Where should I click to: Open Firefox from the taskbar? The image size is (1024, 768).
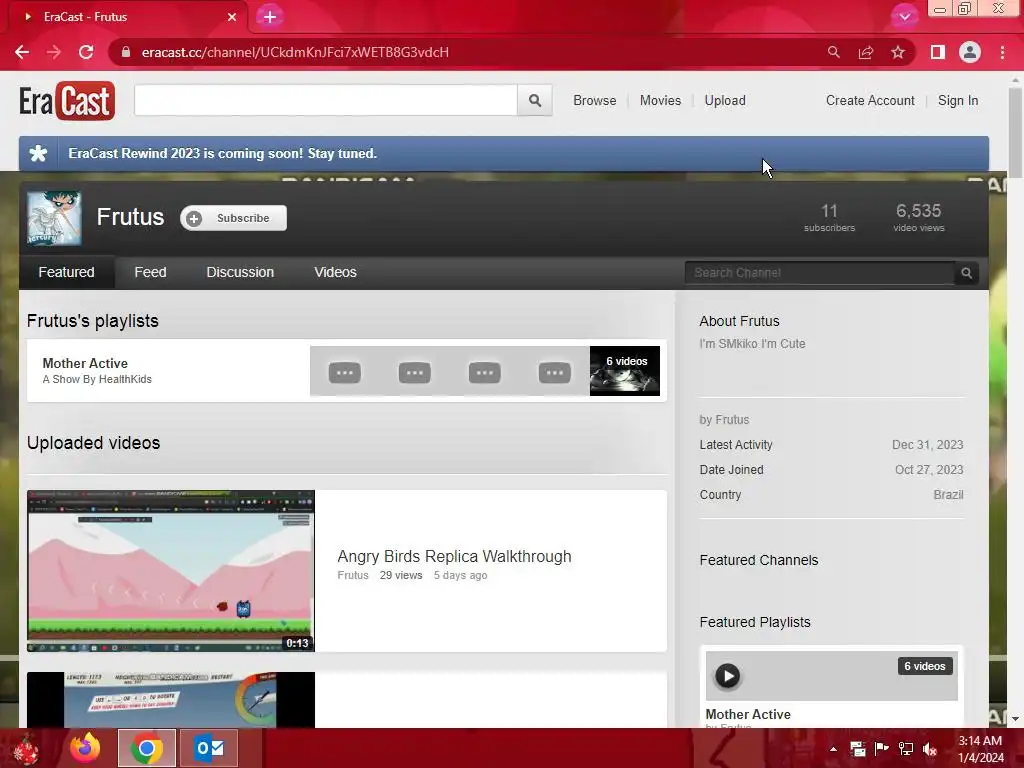pyautogui.click(x=86, y=748)
